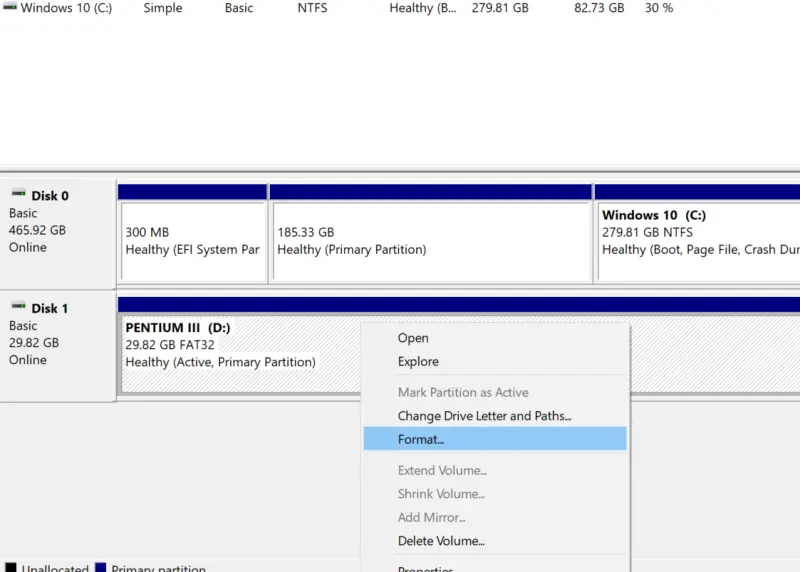Screen dimensions: 800x572
Task: Click the 82.73 GB free space cell
Action: point(599,8)
